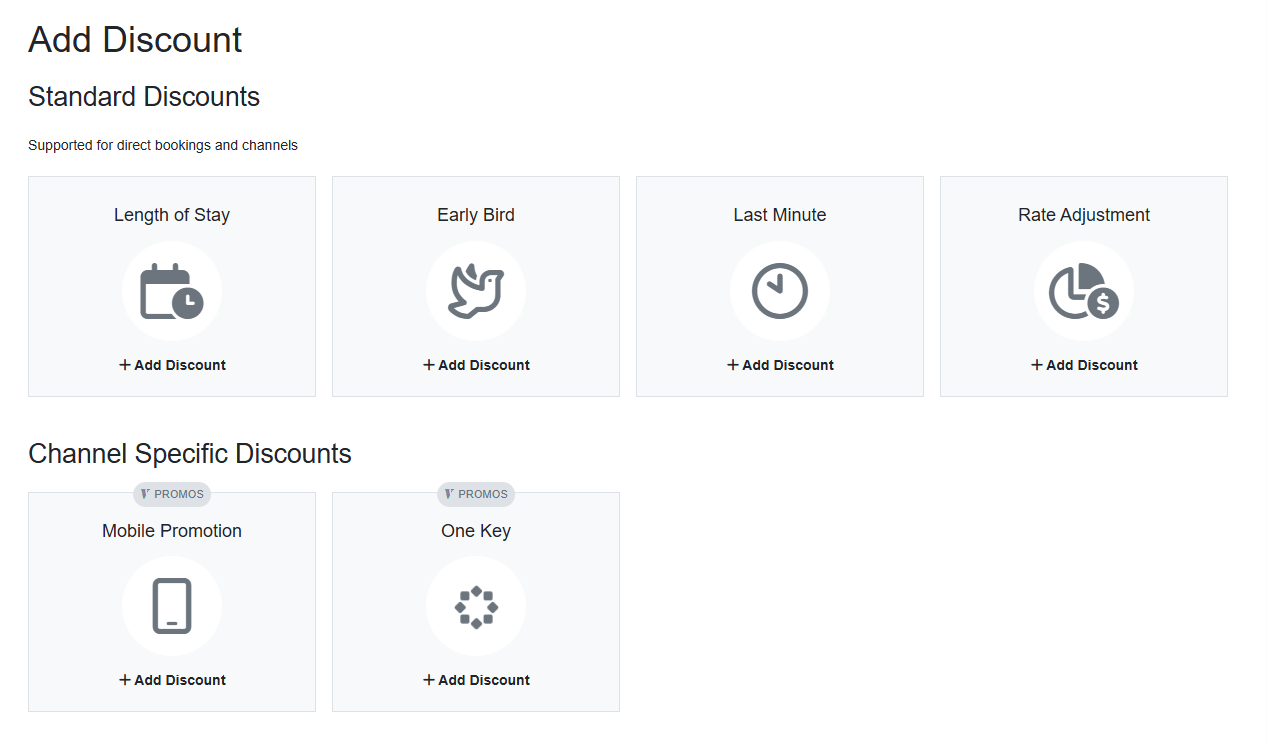This screenshot has width=1267, height=745.
Task: Click the Rate Adjustment pie chart icon
Action: tap(1084, 291)
